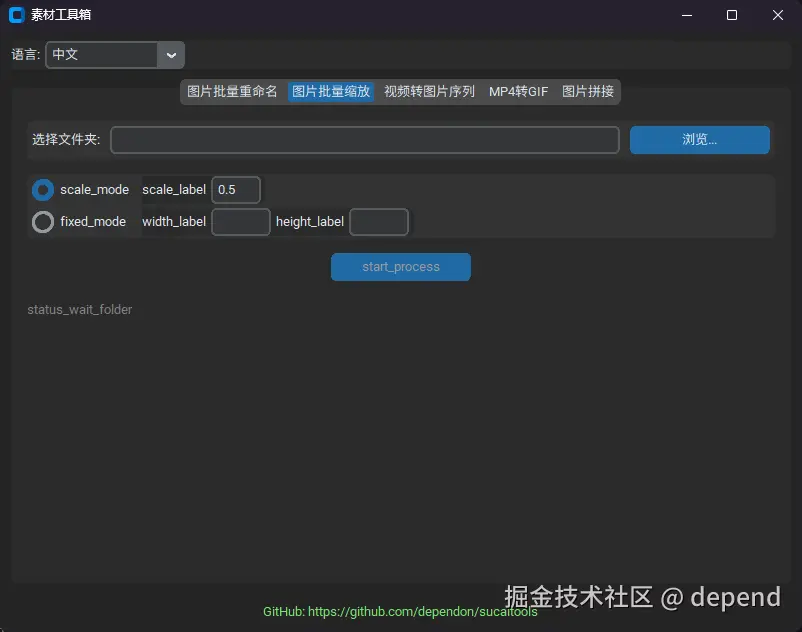Select the fixed_mode radio button
802x632 pixels.
point(43,222)
